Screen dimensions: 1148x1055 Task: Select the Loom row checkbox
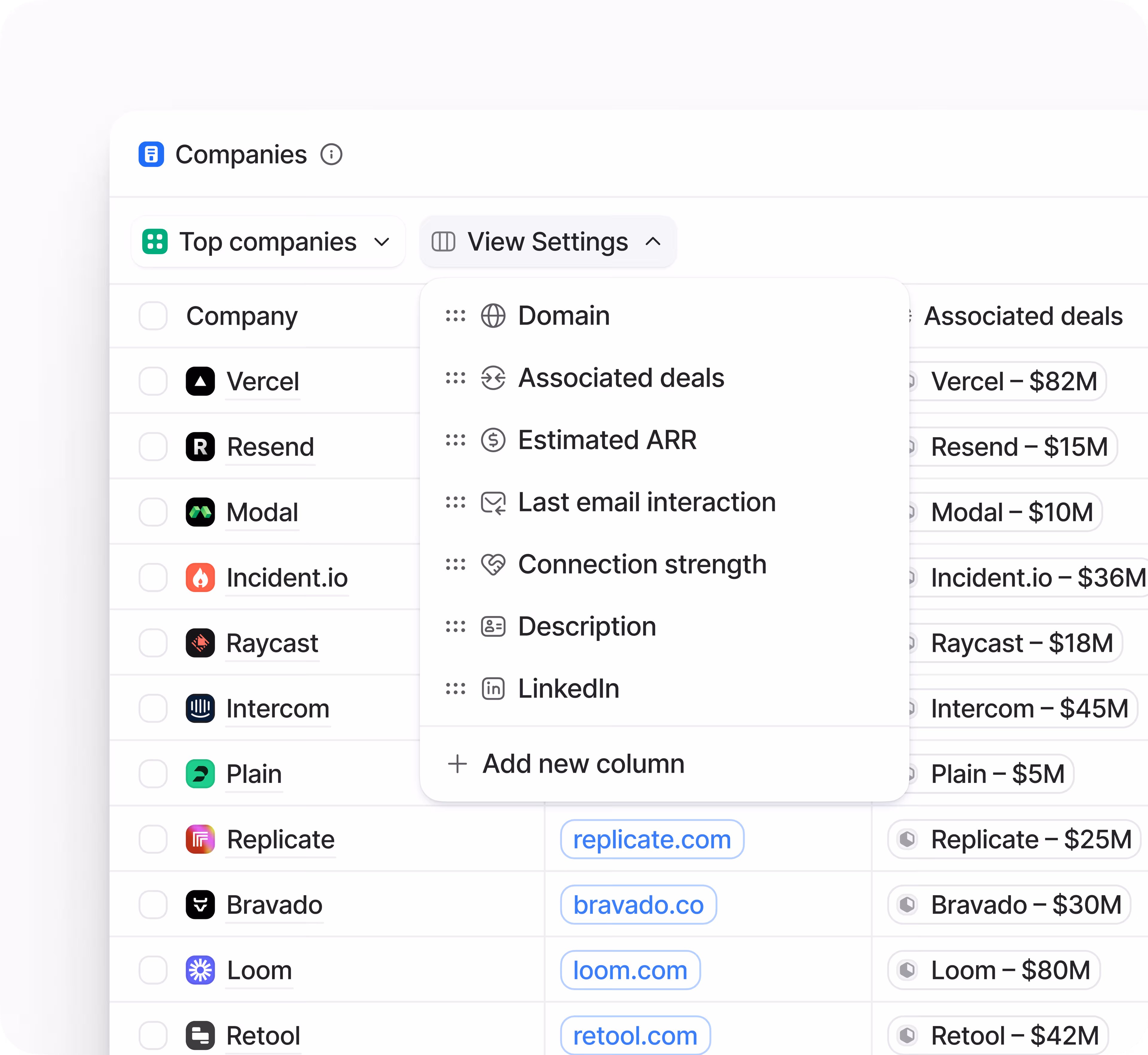(x=153, y=970)
